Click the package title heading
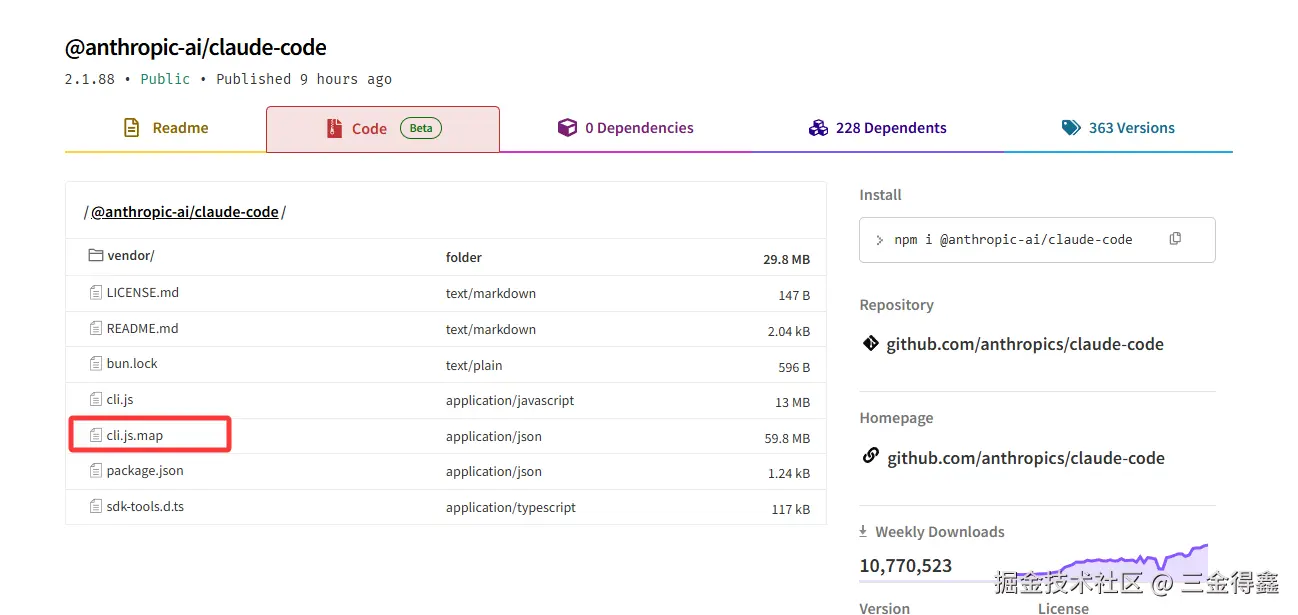 click(196, 47)
